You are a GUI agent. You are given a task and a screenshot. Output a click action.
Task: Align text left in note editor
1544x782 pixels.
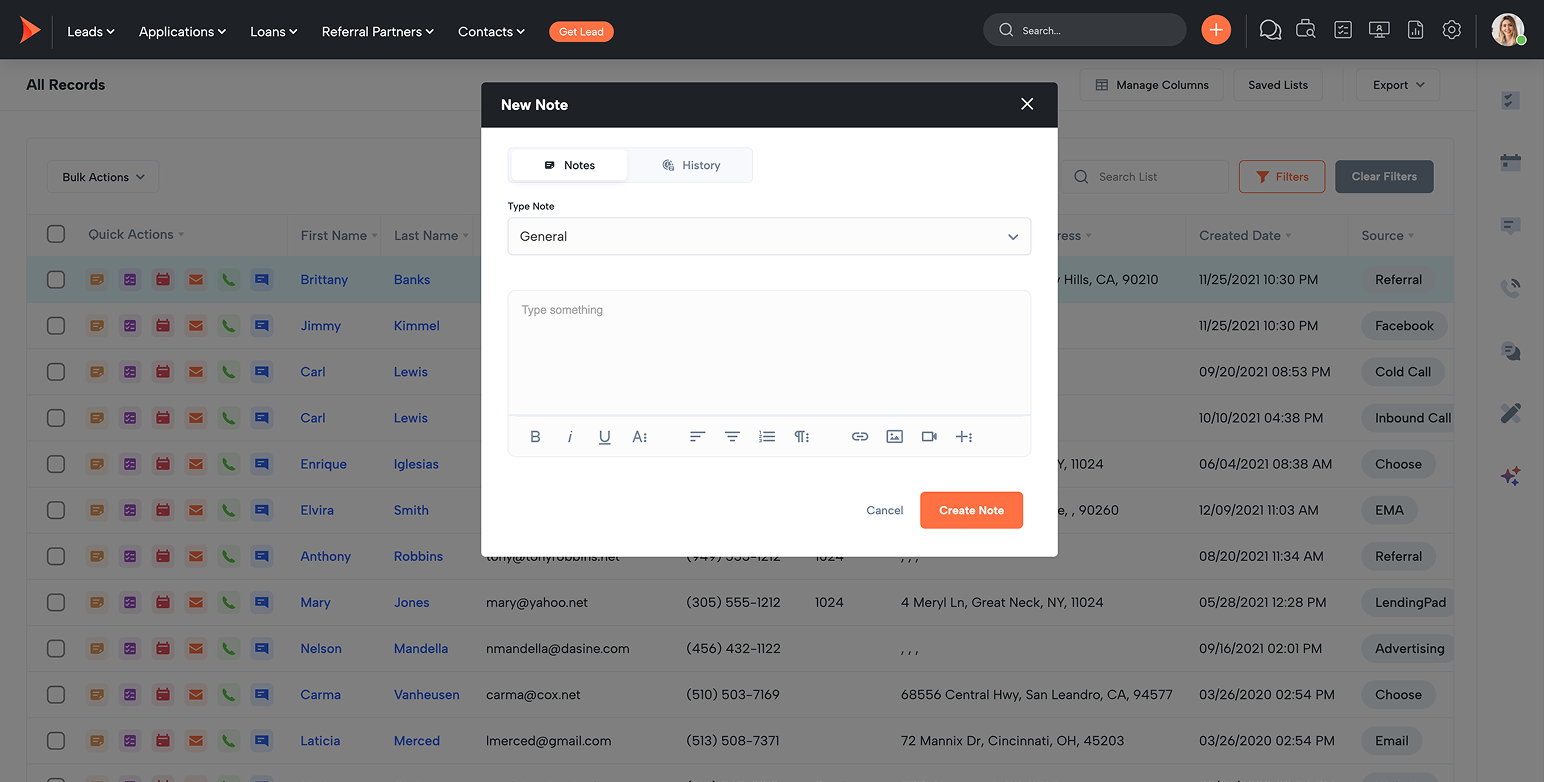[697, 437]
